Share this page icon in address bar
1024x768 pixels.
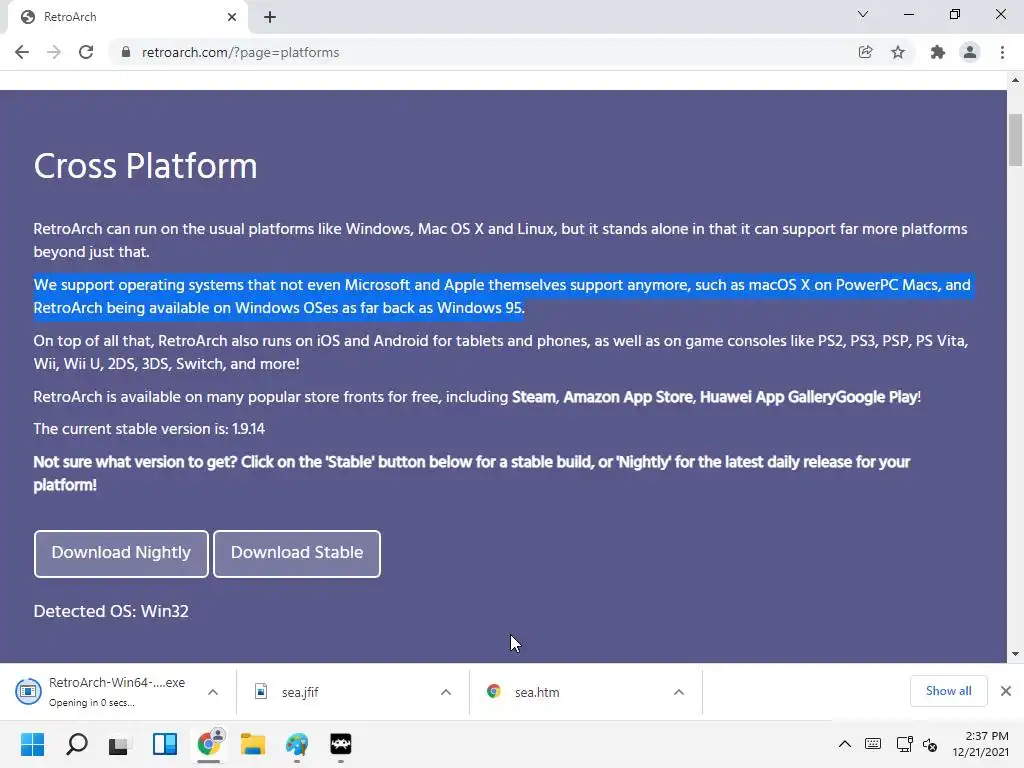[x=865, y=52]
